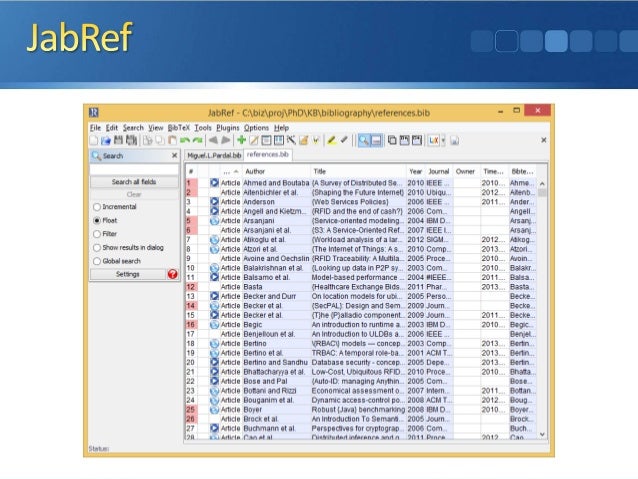Click the Cut scissors toolbar icon
The height and width of the screenshot is (479, 638).
pyautogui.click(x=147, y=140)
